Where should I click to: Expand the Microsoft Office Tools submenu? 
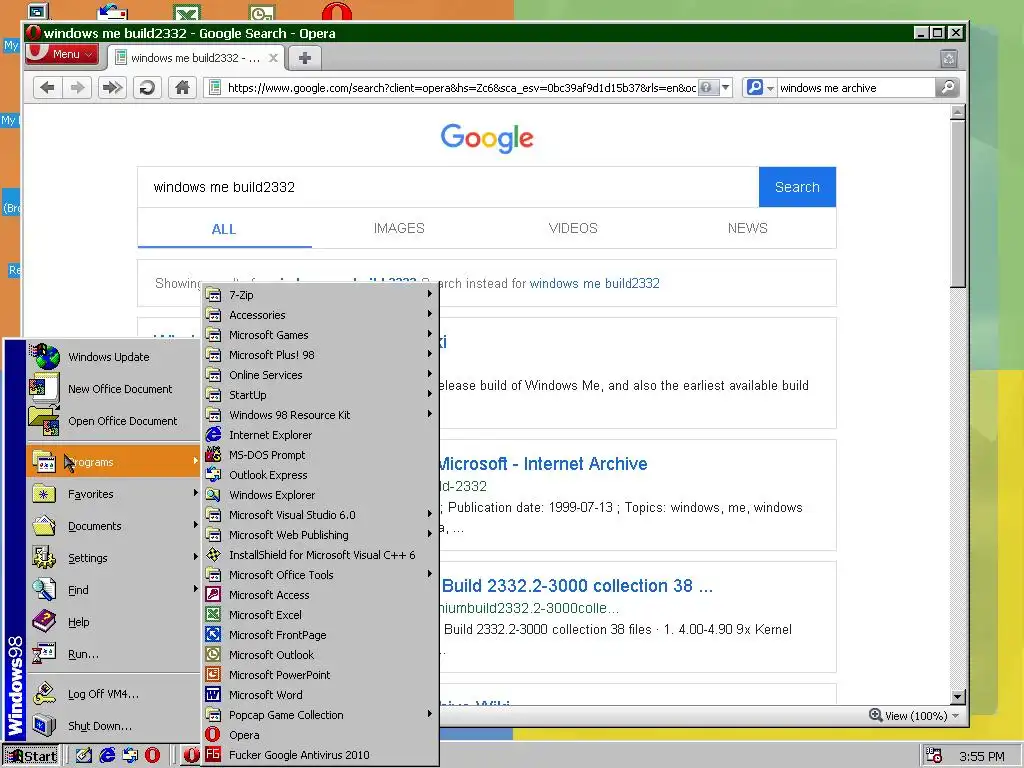[320, 575]
